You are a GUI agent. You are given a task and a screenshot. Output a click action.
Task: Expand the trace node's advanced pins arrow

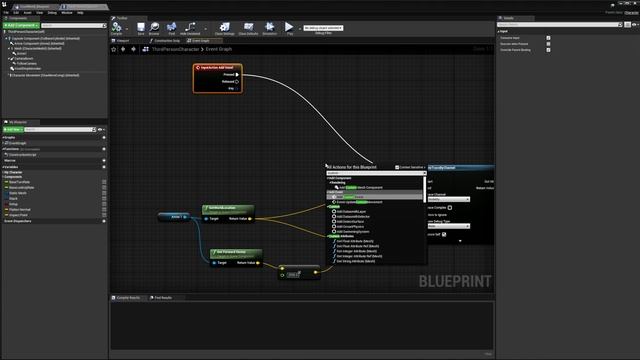click(x=460, y=241)
